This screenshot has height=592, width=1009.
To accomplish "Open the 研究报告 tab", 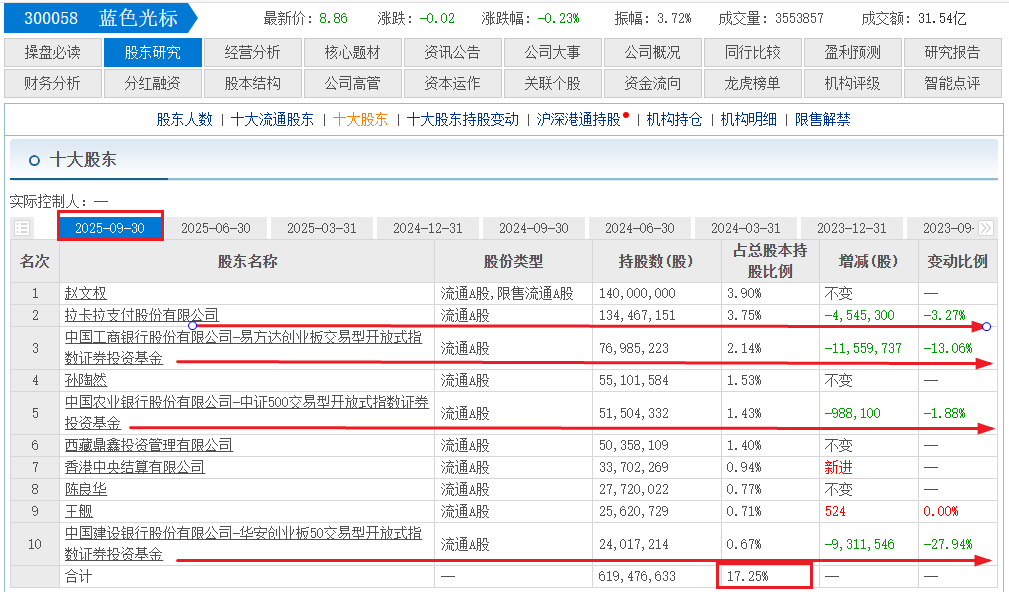I will (x=952, y=52).
